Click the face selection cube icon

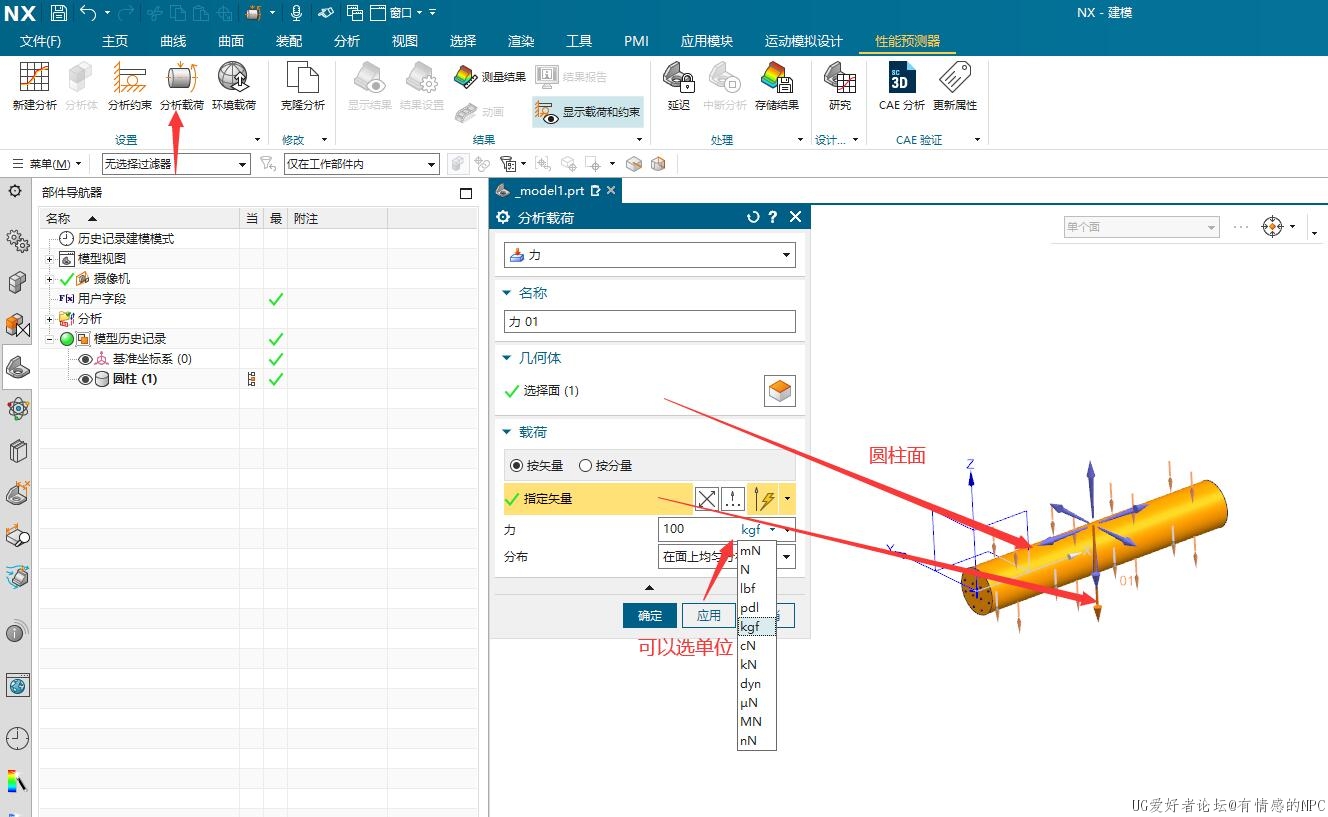(x=780, y=391)
